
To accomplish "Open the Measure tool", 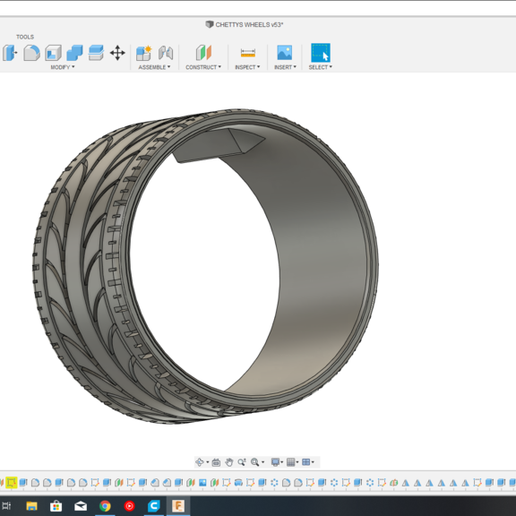I will click(248, 53).
